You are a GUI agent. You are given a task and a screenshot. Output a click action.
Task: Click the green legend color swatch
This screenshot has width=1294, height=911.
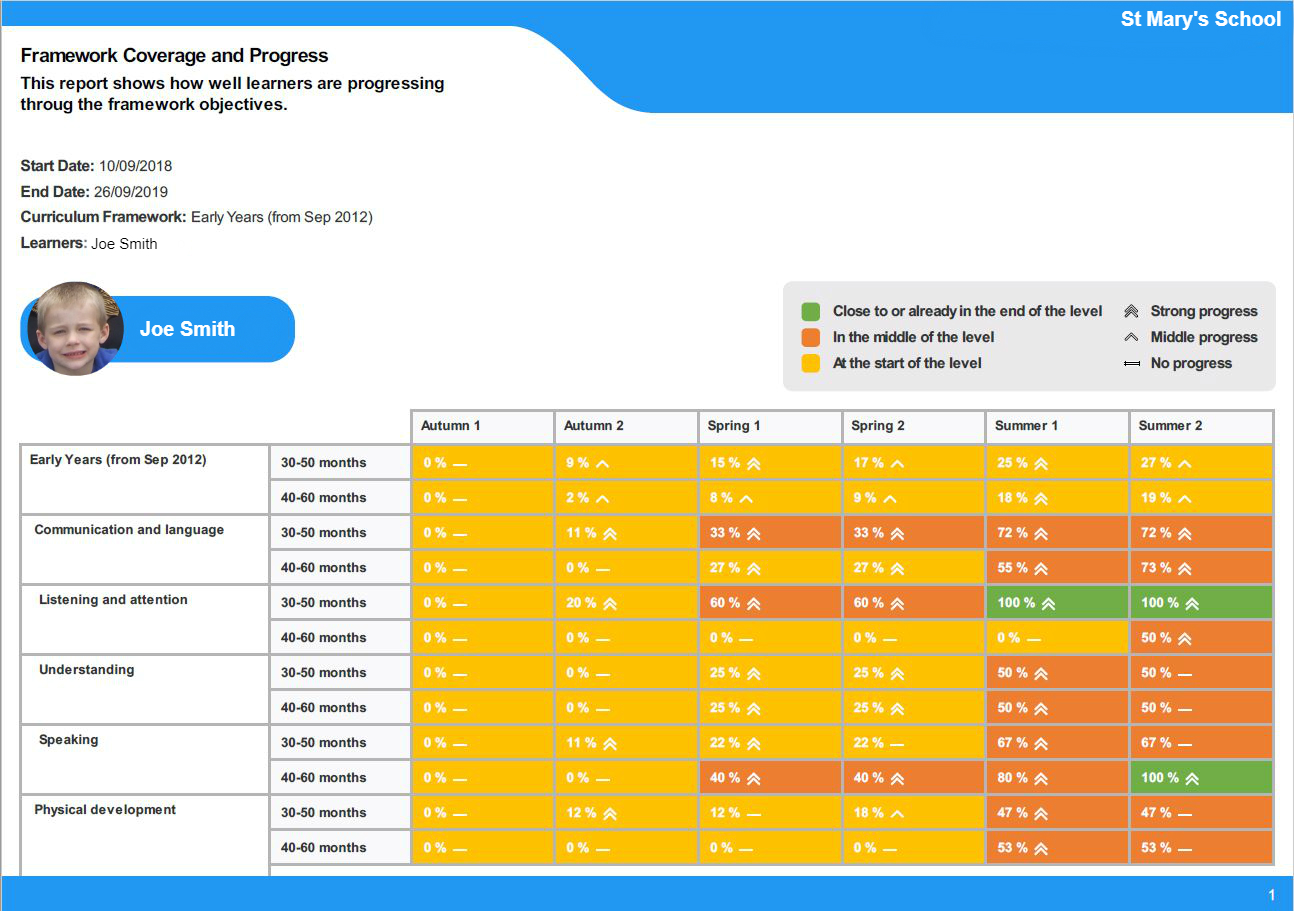click(x=810, y=311)
